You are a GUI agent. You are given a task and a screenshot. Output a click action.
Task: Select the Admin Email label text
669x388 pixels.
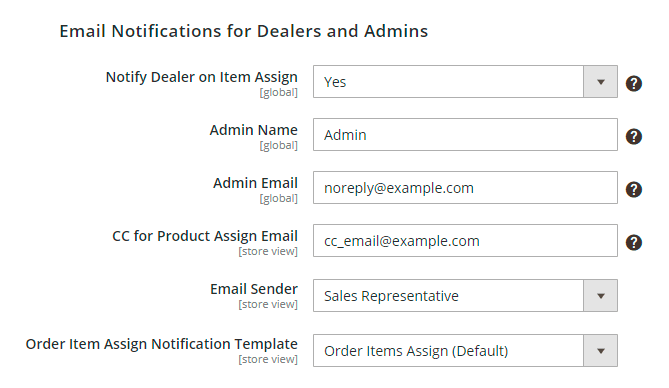point(255,183)
